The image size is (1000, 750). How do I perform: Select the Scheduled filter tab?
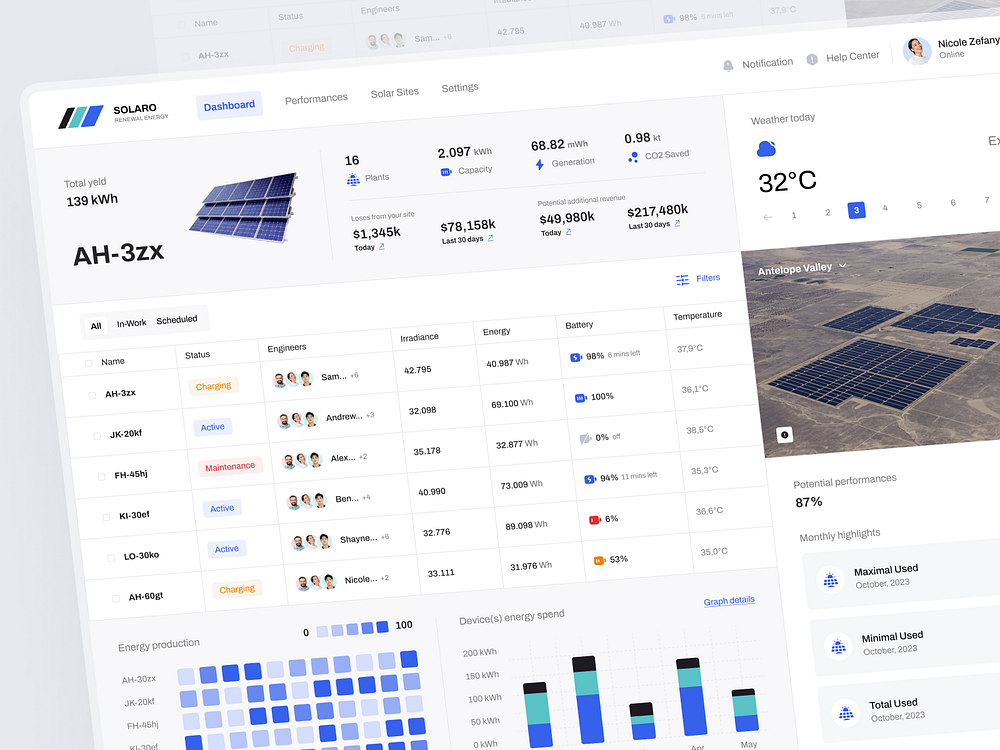[x=177, y=320]
